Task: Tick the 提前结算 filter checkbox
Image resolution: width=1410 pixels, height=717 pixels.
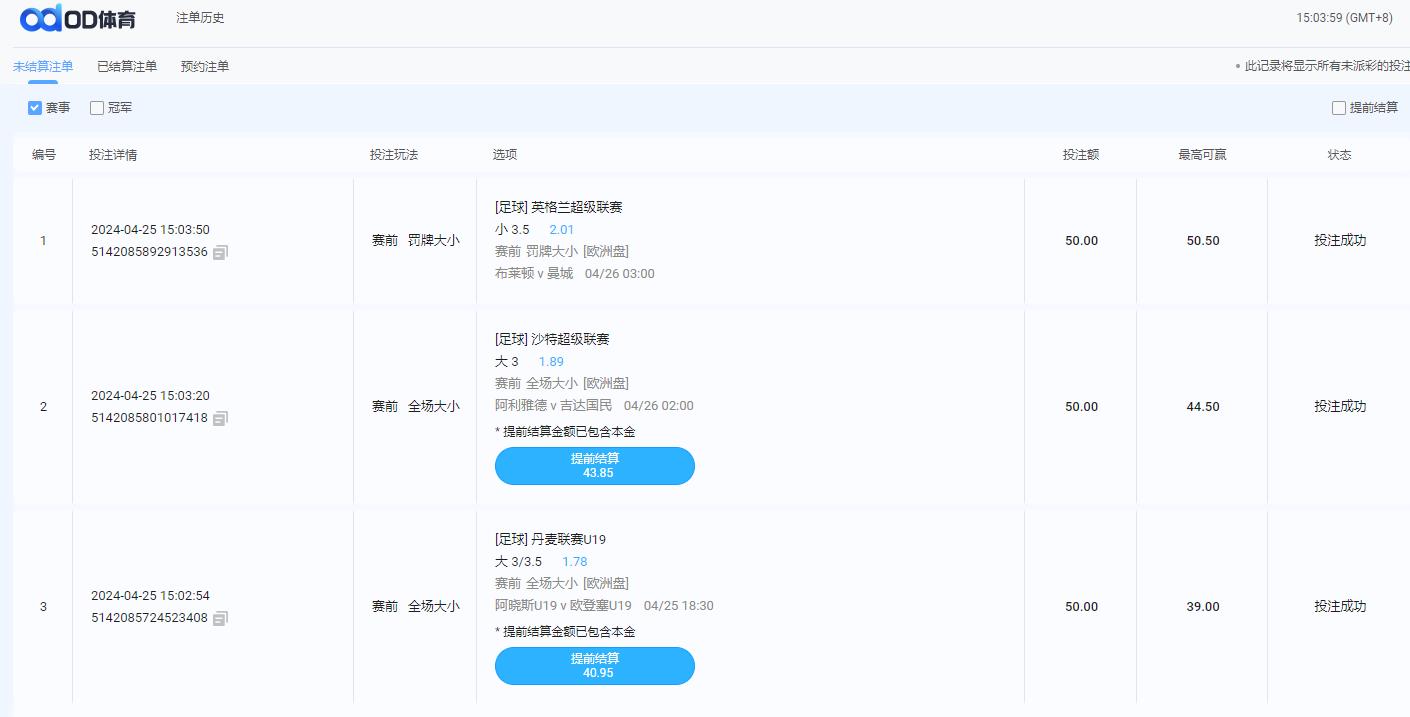Action: (x=1339, y=107)
